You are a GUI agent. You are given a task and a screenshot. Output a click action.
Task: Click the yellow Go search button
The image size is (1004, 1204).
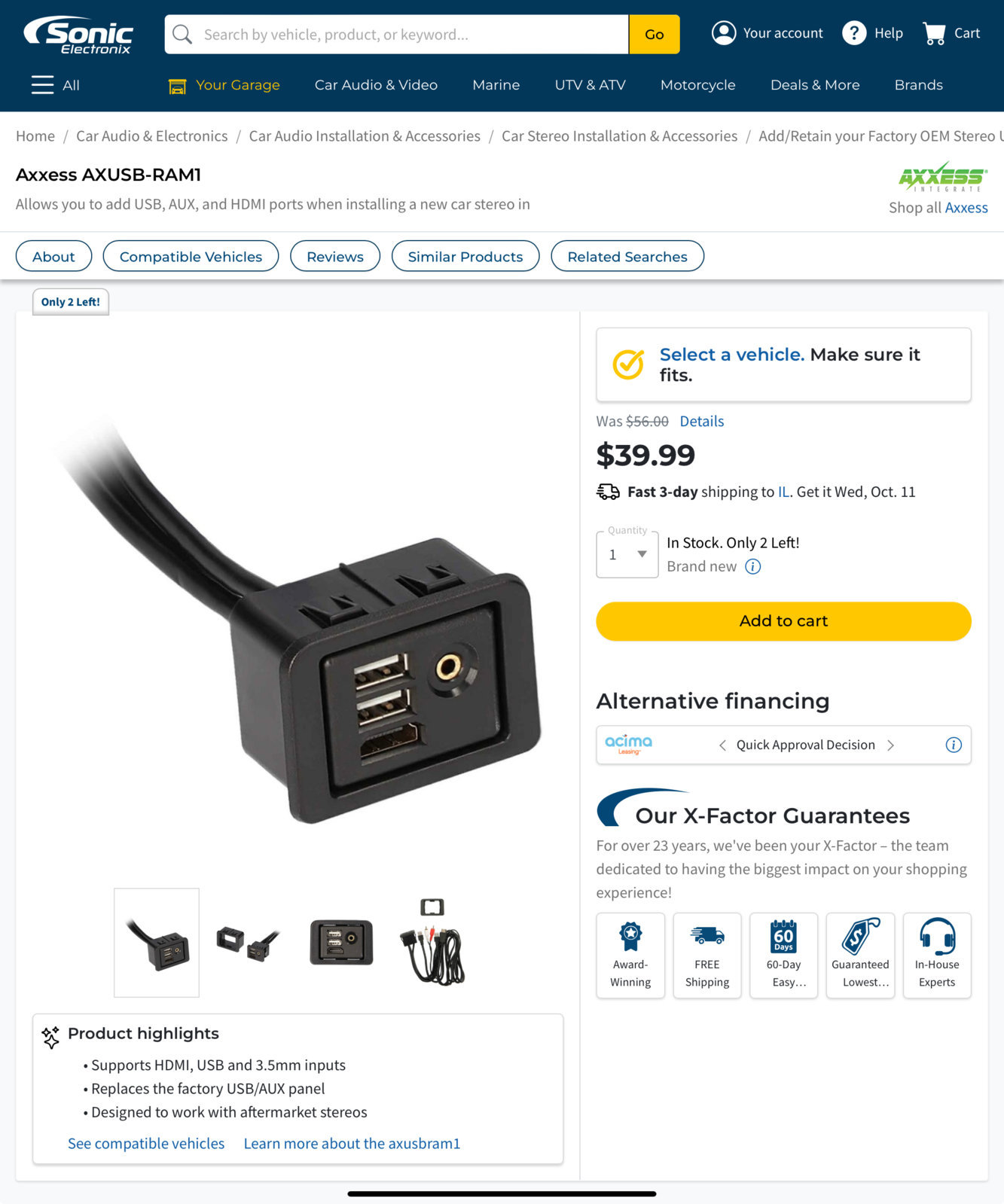point(654,35)
